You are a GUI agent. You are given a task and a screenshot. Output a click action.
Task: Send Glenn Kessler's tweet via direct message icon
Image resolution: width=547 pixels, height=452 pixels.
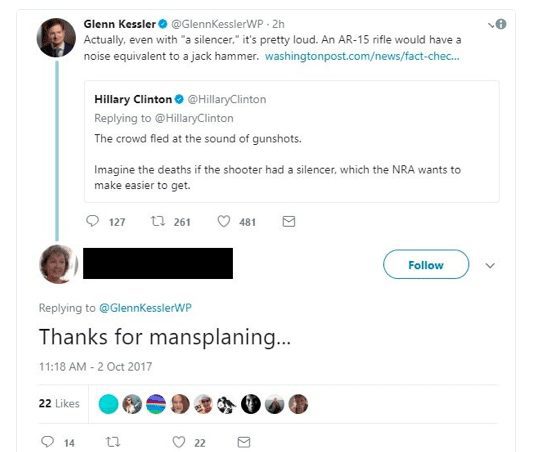pyautogui.click(x=289, y=221)
